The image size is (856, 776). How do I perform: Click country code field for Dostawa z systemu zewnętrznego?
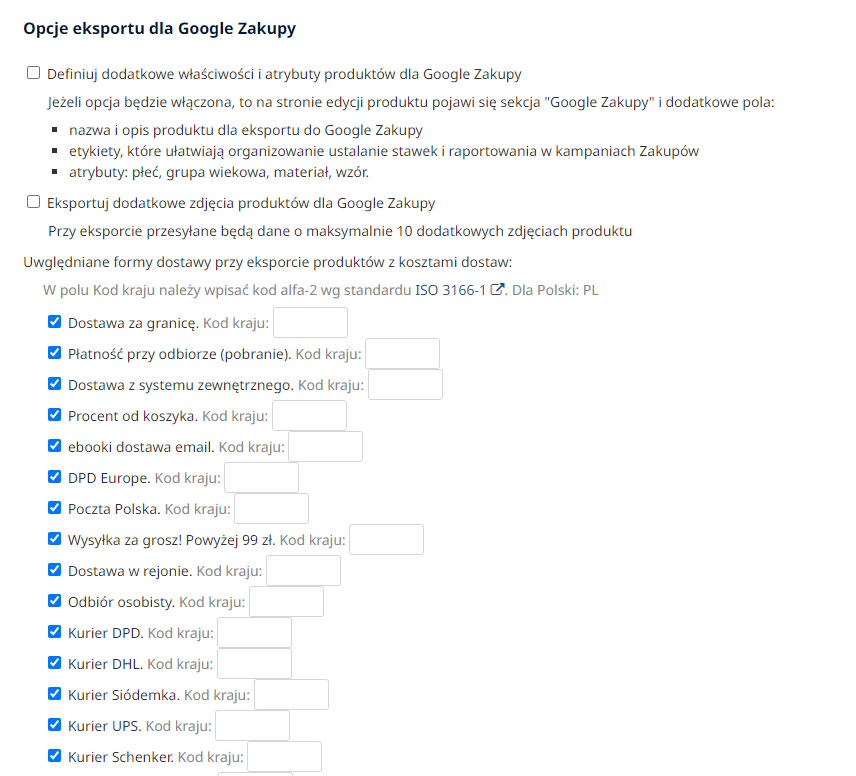click(x=405, y=385)
